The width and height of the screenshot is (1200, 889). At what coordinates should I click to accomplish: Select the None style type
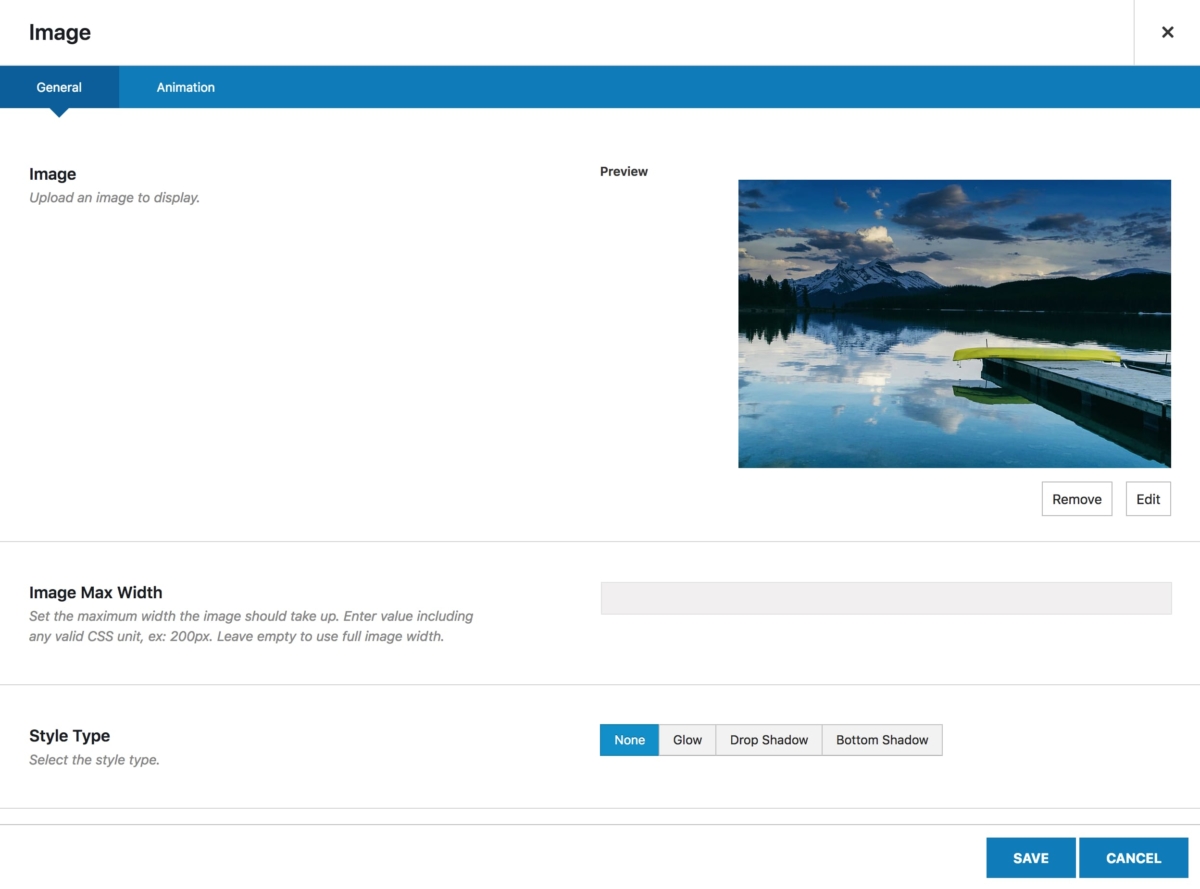tap(629, 740)
